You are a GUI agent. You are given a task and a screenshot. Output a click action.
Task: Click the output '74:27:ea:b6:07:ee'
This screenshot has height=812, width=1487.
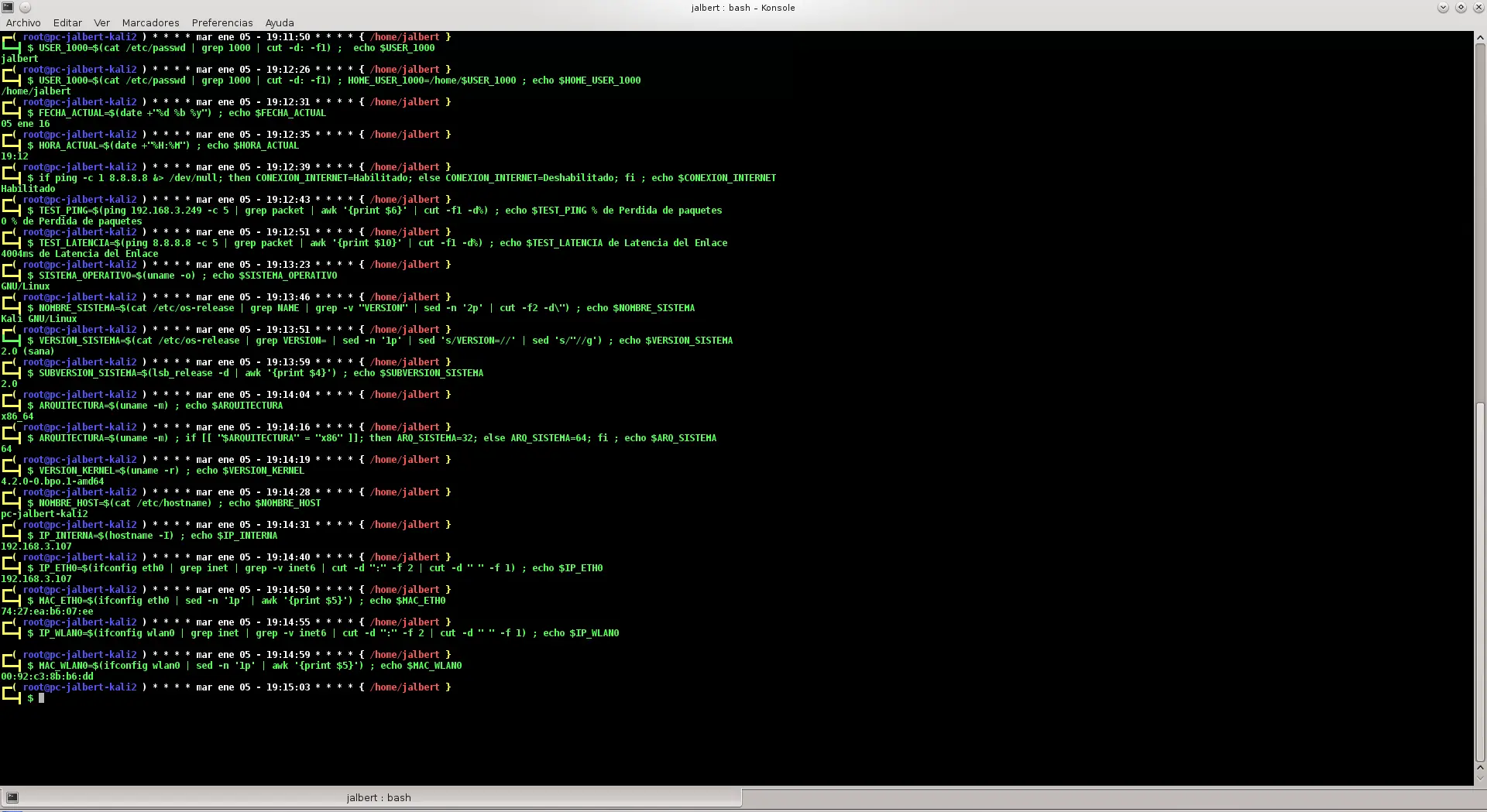(47, 611)
